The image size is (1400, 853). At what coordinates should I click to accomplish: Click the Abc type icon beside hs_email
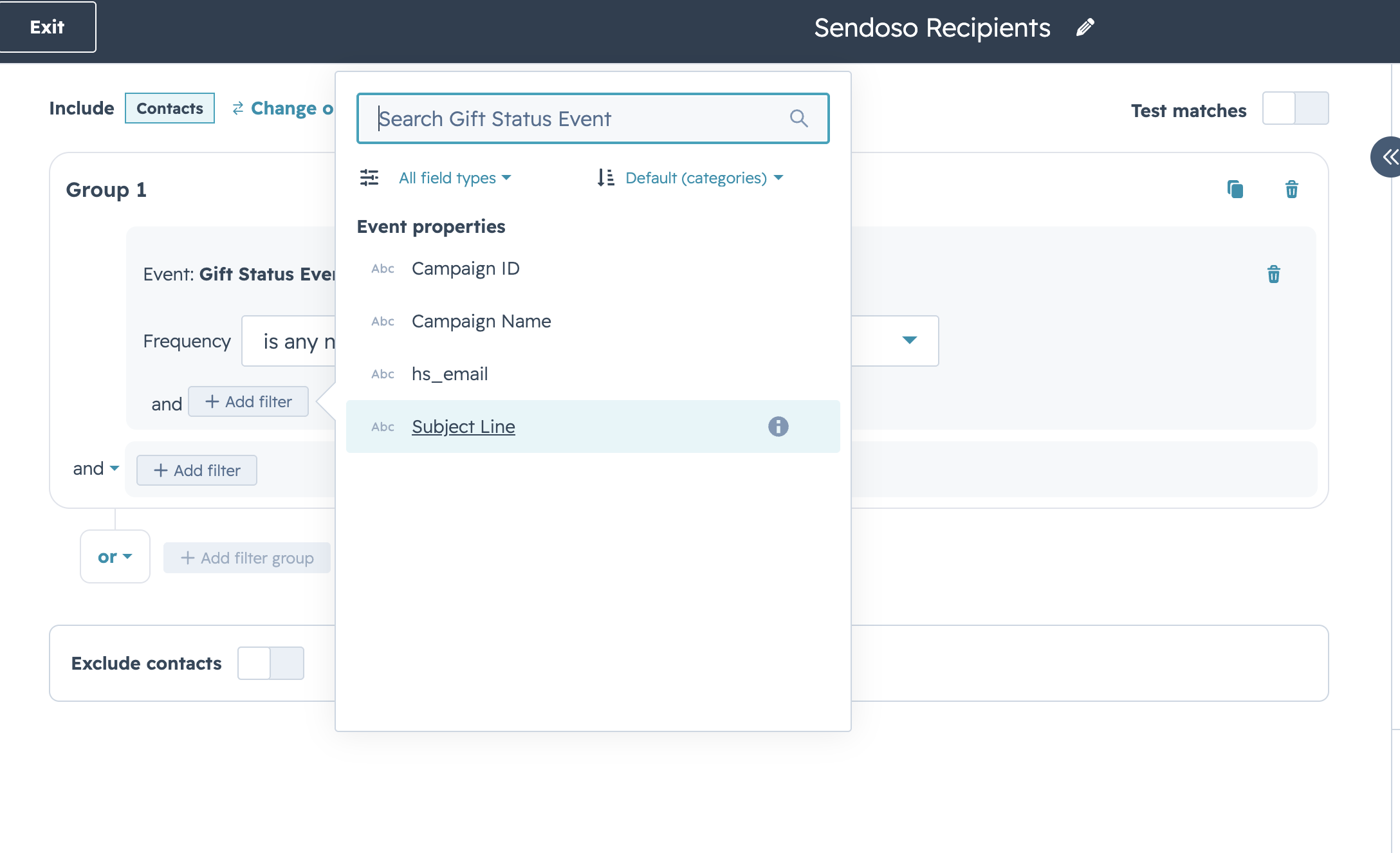pos(383,374)
